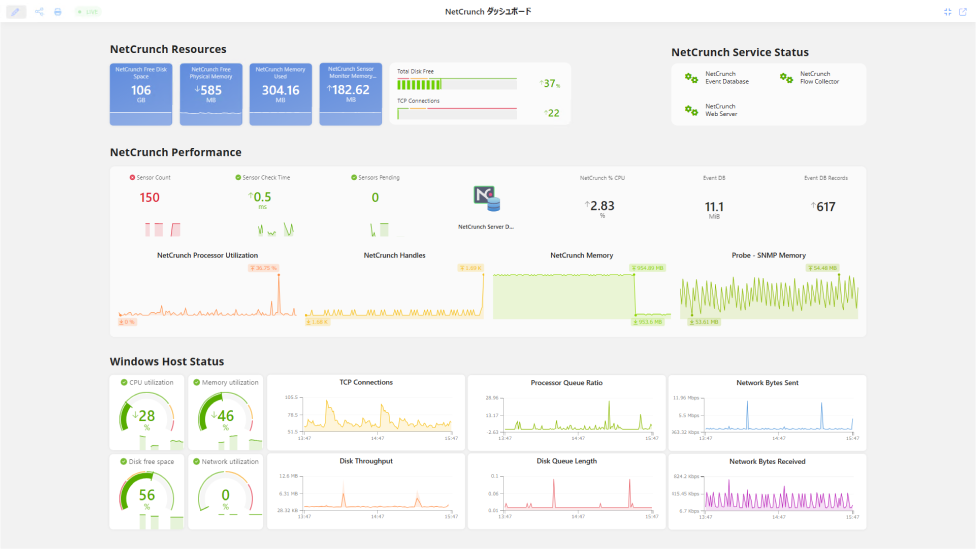Click the print icon in top bar

click(58, 12)
